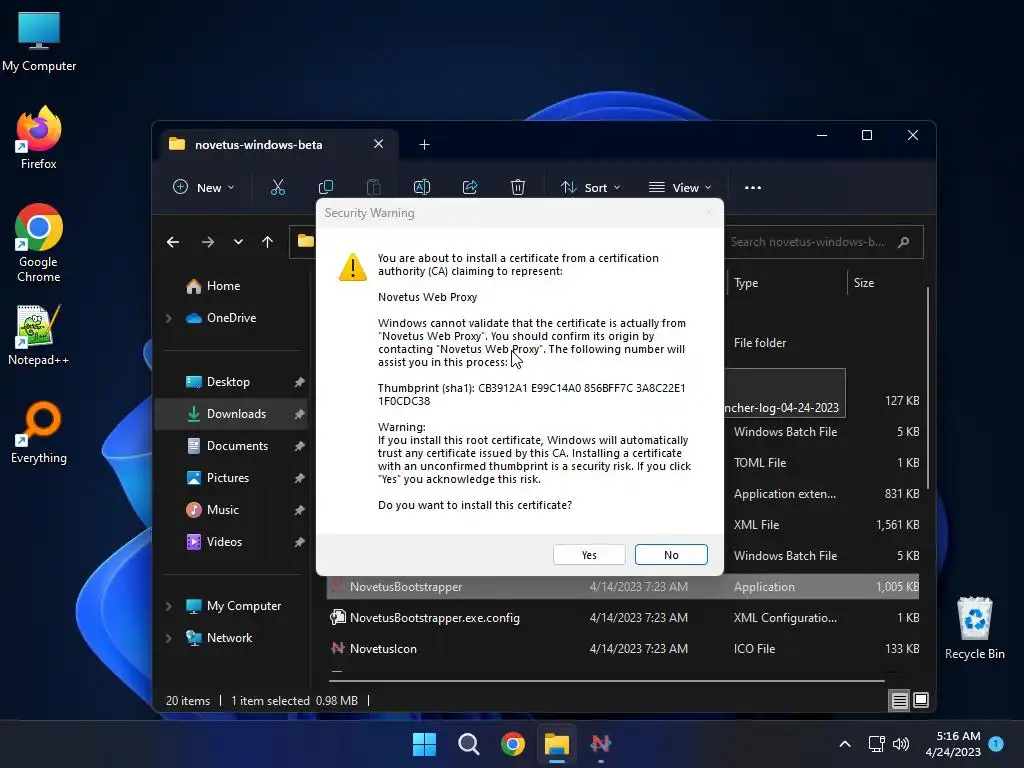Click the New button in Explorer toolbar
Viewport: 1024px width, 768px height.
pos(203,187)
